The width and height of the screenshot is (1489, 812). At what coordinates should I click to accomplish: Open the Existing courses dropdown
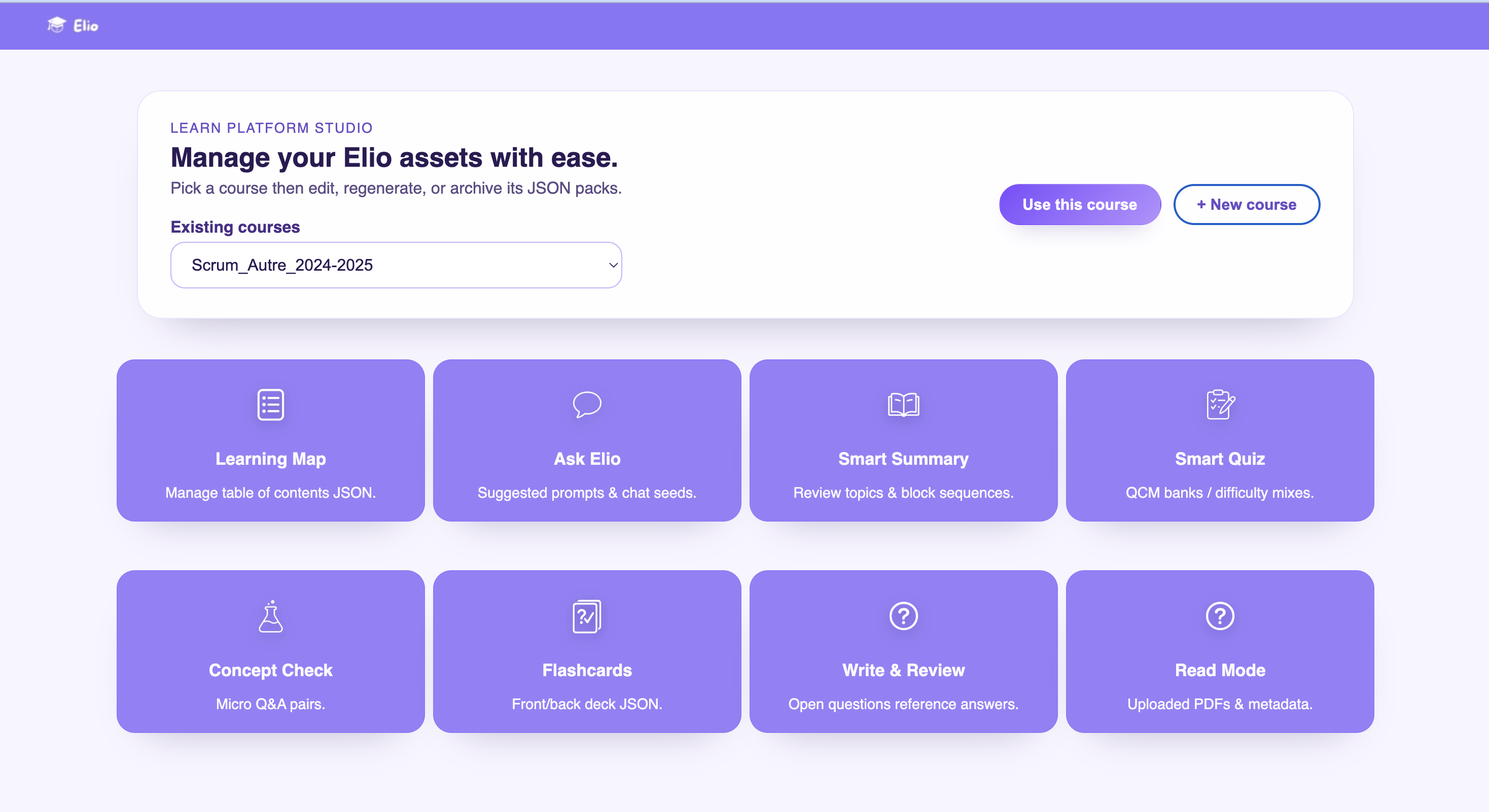tap(396, 265)
